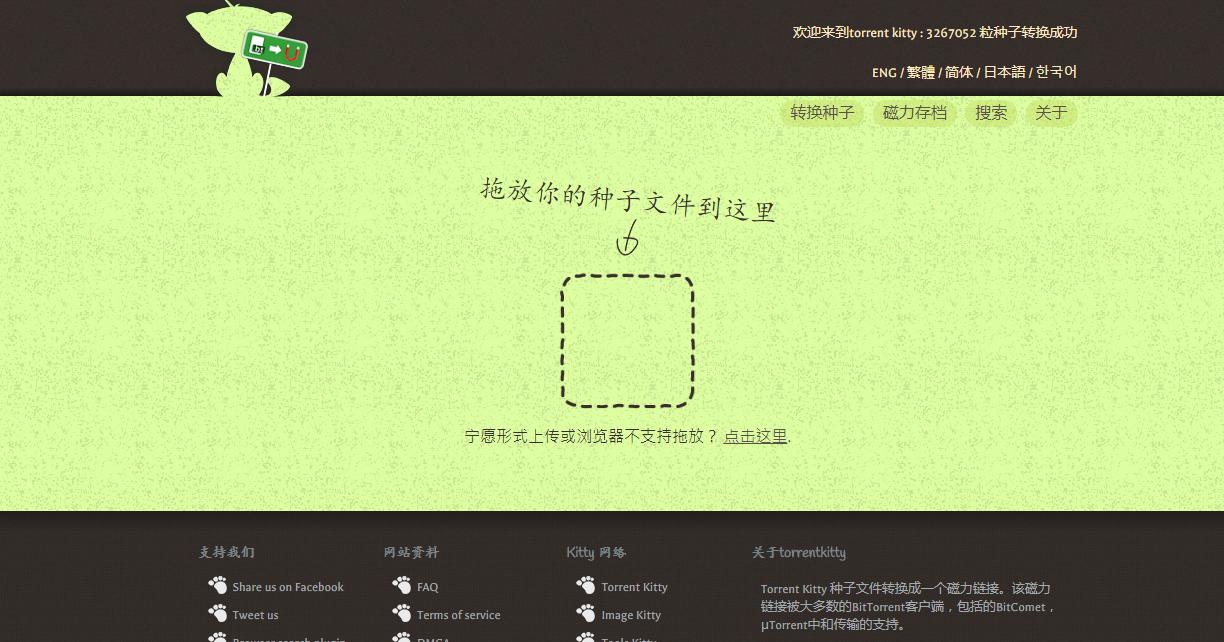Open the 转换种子 navigation tab
The image size is (1224, 642).
tap(821, 113)
